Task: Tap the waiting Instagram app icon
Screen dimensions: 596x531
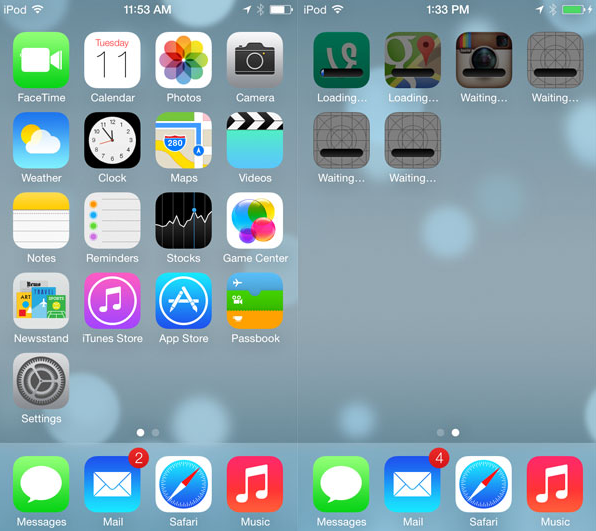Action: pos(484,60)
